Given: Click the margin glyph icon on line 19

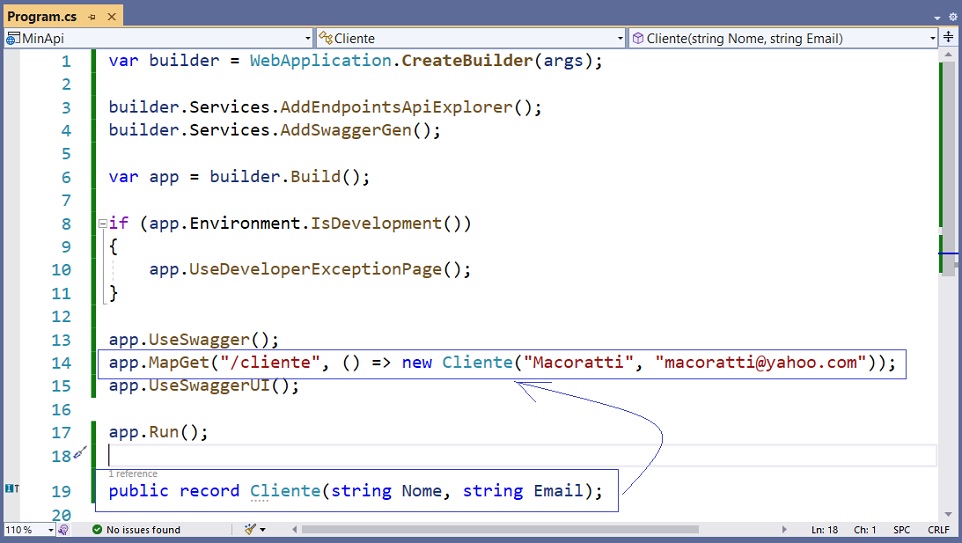Looking at the screenshot, I should pos(12,488).
